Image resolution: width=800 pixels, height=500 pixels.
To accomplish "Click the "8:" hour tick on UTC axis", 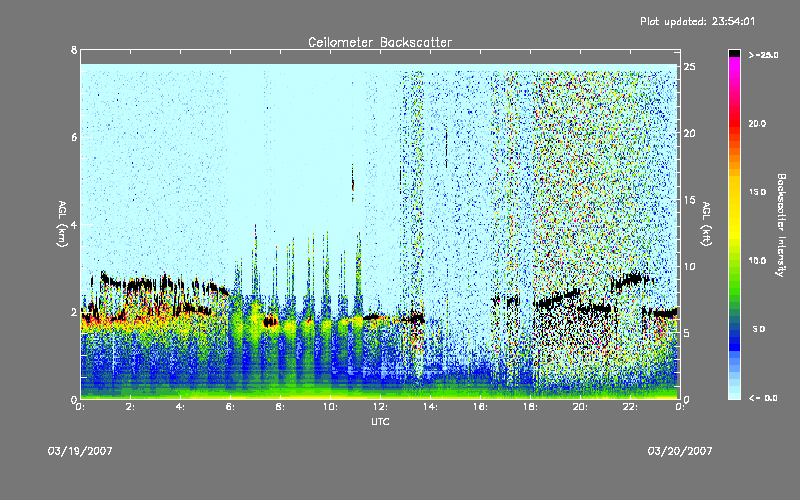I will [x=280, y=407].
